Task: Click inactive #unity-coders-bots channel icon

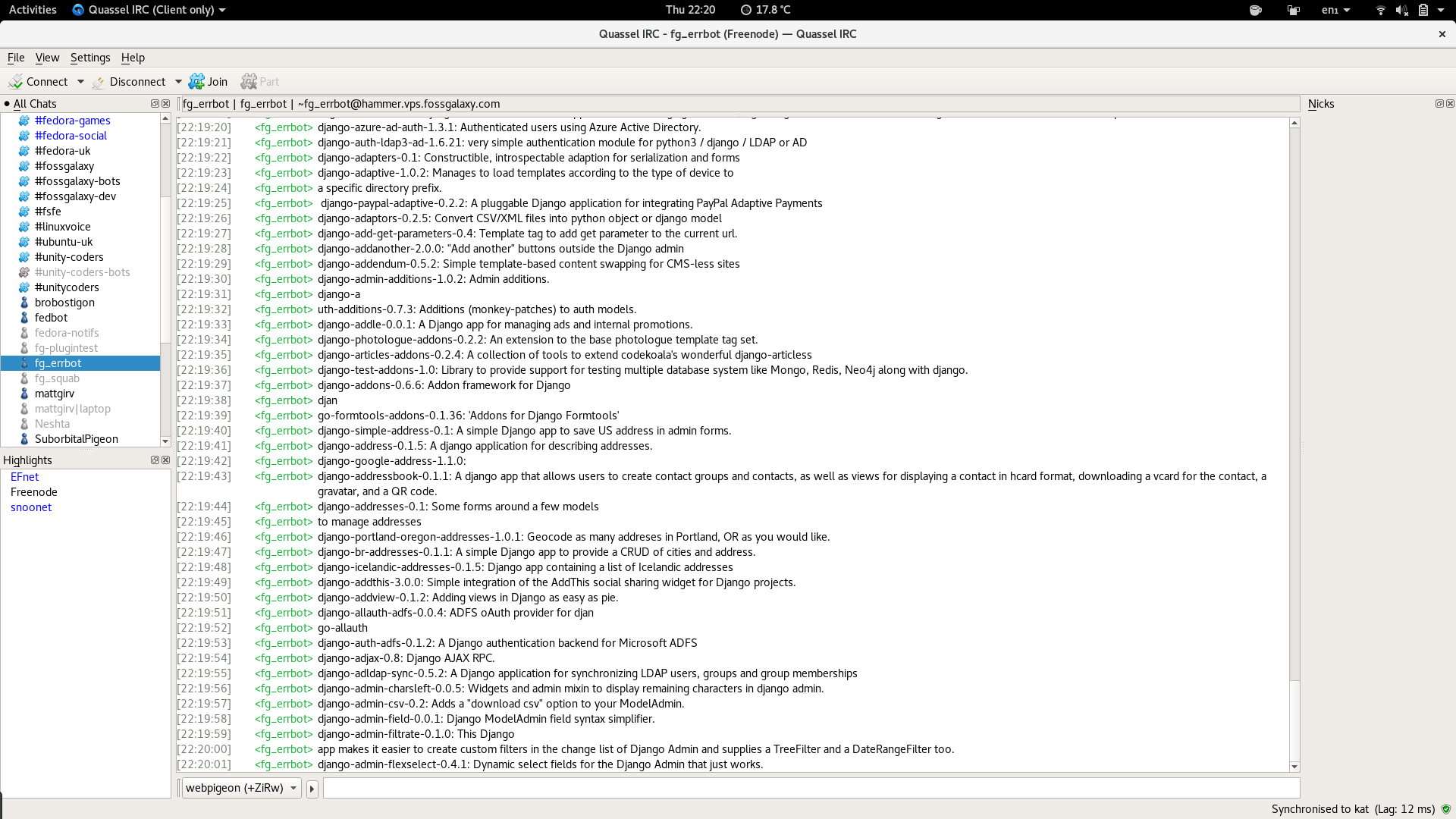Action: (x=24, y=272)
